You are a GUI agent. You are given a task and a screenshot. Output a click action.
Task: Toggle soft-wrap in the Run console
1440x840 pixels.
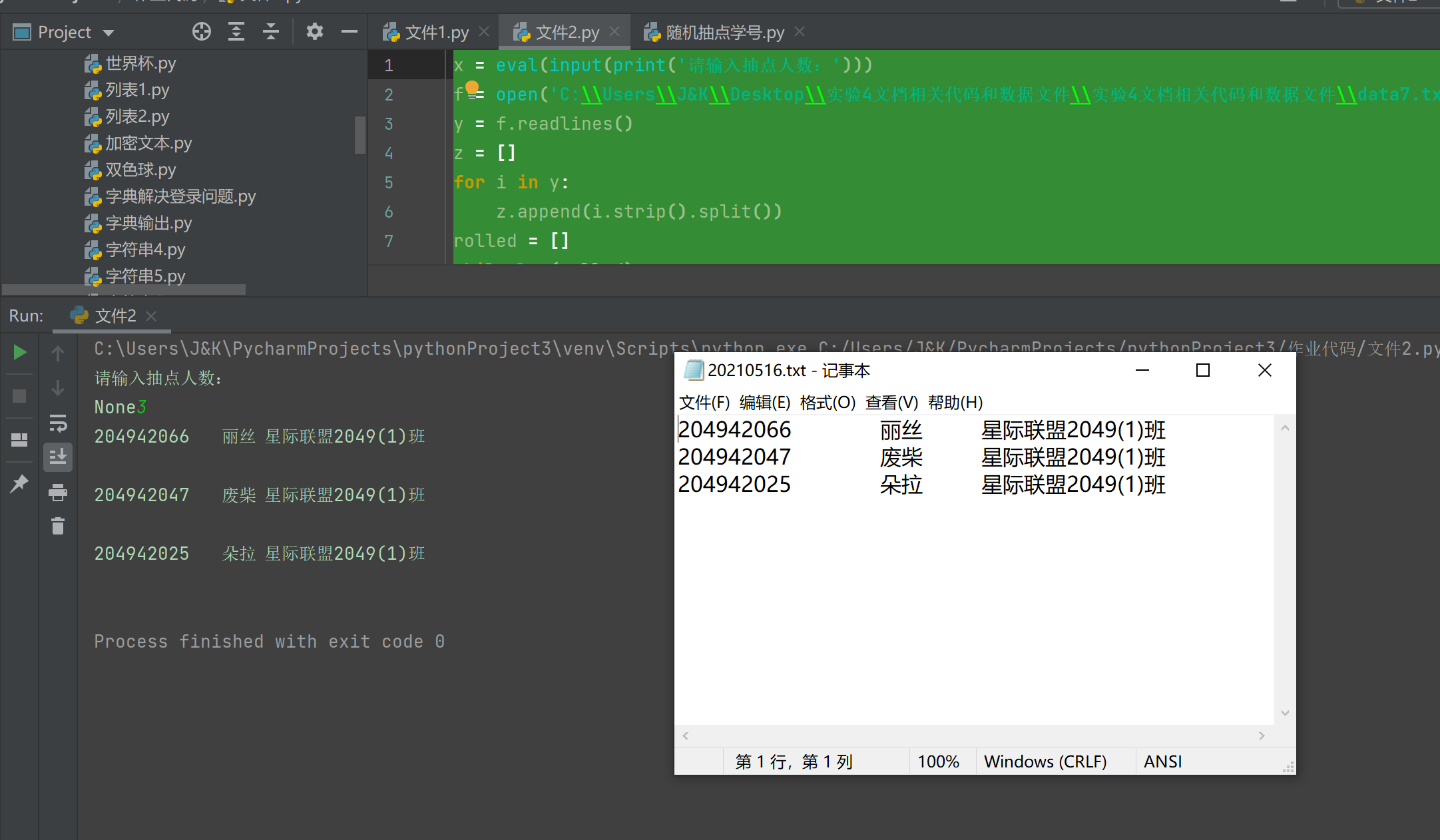[58, 423]
